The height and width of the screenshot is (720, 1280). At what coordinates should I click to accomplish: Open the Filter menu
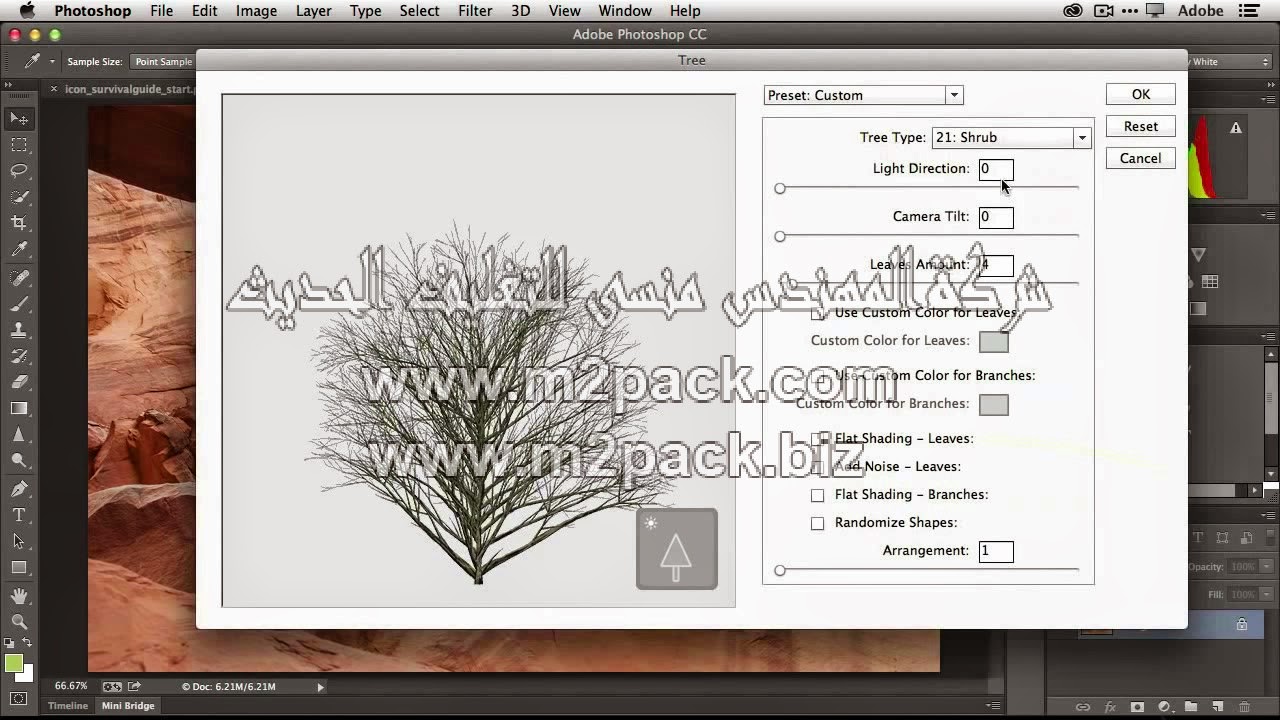pos(475,11)
